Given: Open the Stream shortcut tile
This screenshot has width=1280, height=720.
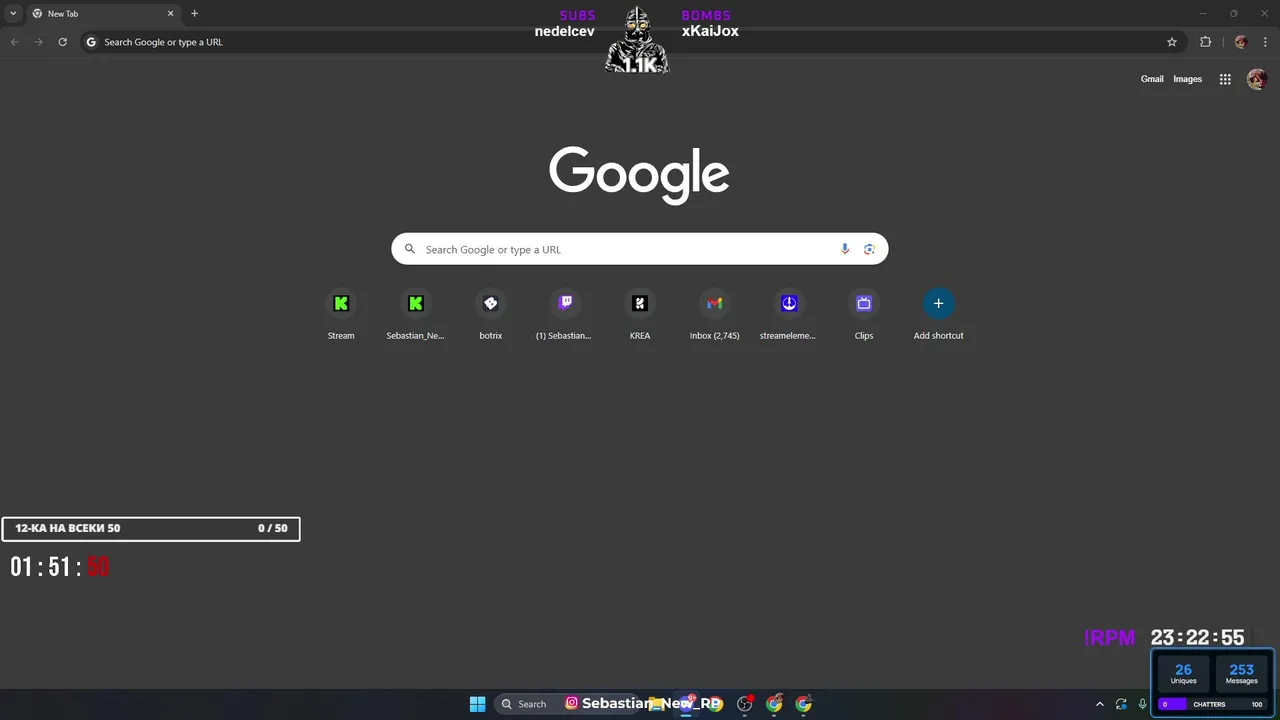Looking at the screenshot, I should (341, 314).
